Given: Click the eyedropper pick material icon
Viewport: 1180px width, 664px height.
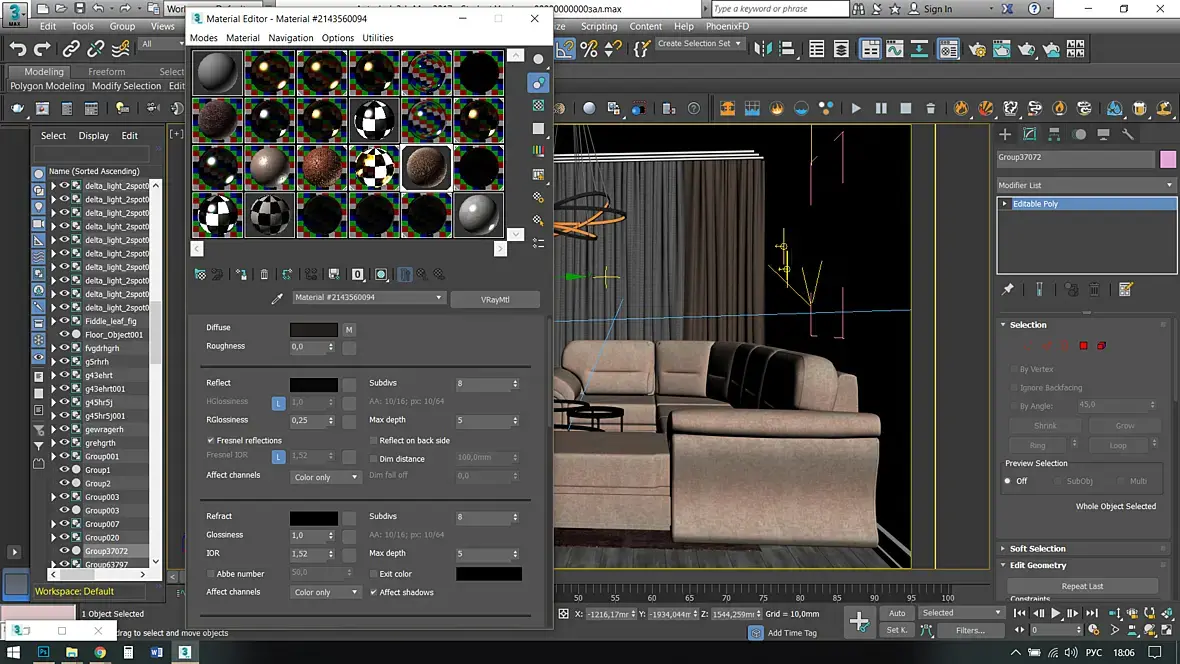Looking at the screenshot, I should [278, 298].
